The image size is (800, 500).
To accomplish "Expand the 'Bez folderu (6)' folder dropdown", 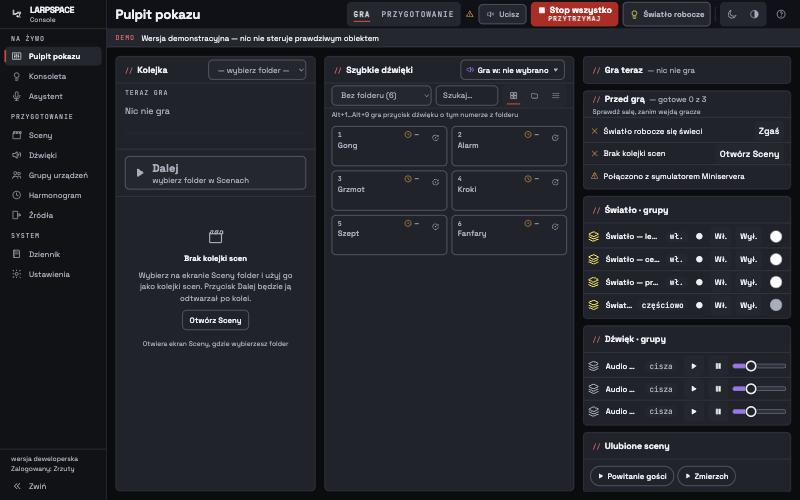I will (381, 95).
